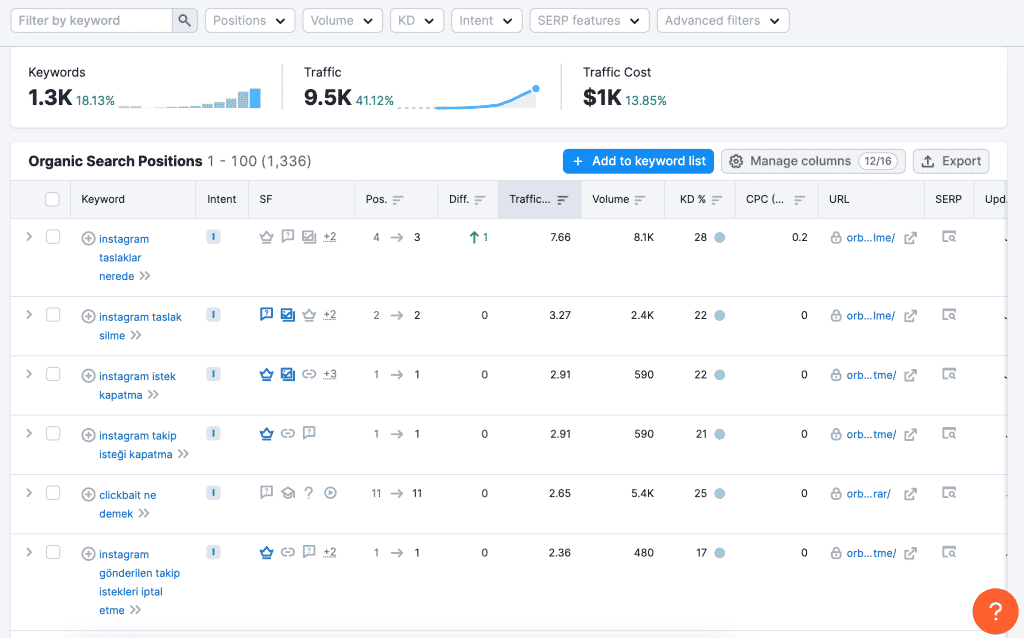Click the Add to keyword list button
This screenshot has height=638, width=1024.
point(638,161)
